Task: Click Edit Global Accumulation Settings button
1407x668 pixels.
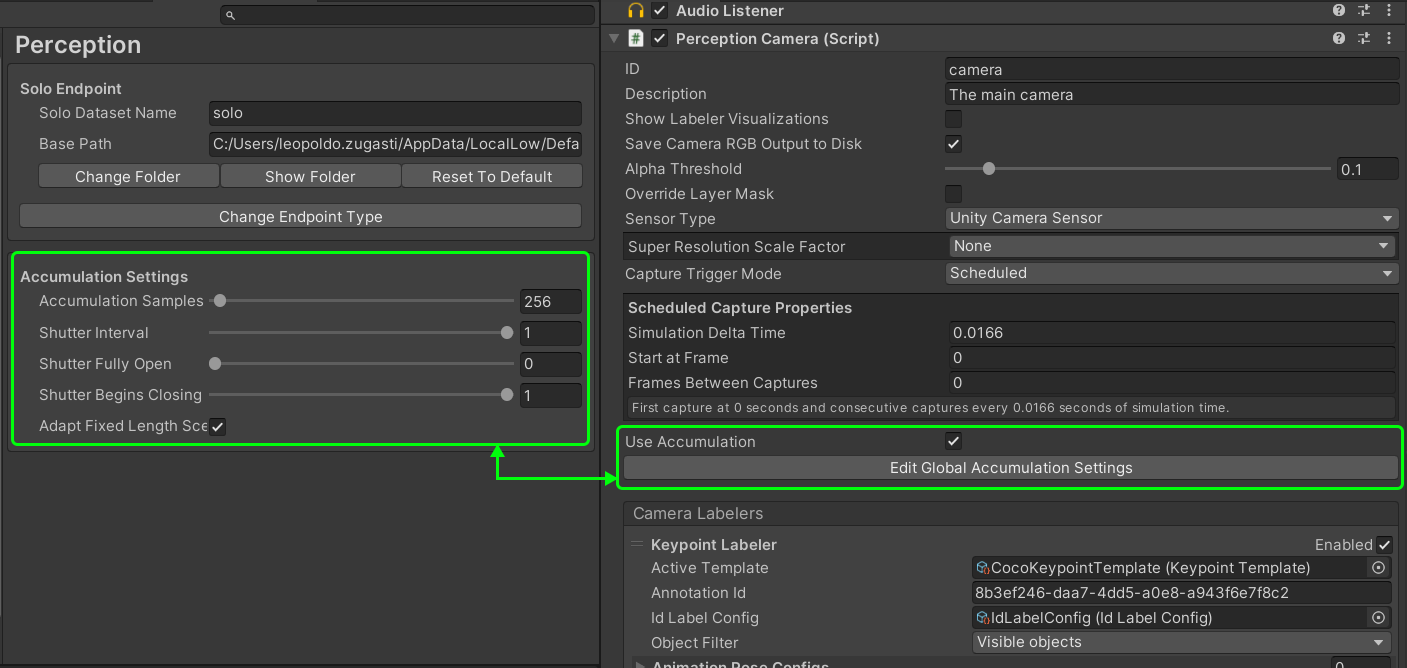Action: [x=1010, y=468]
